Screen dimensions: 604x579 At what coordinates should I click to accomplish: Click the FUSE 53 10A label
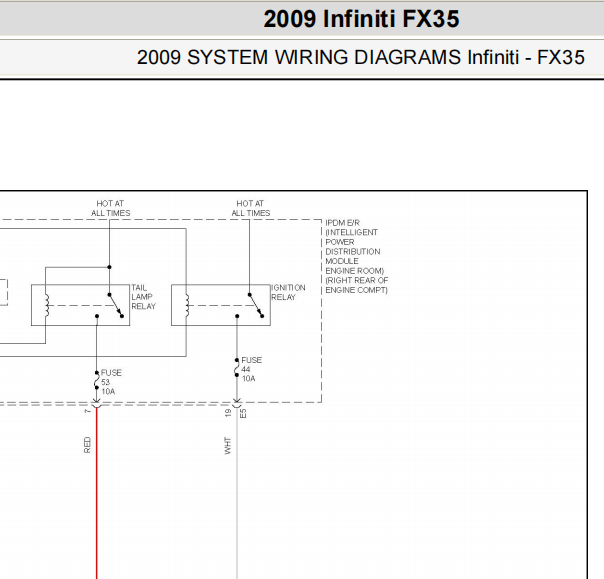coord(111,382)
